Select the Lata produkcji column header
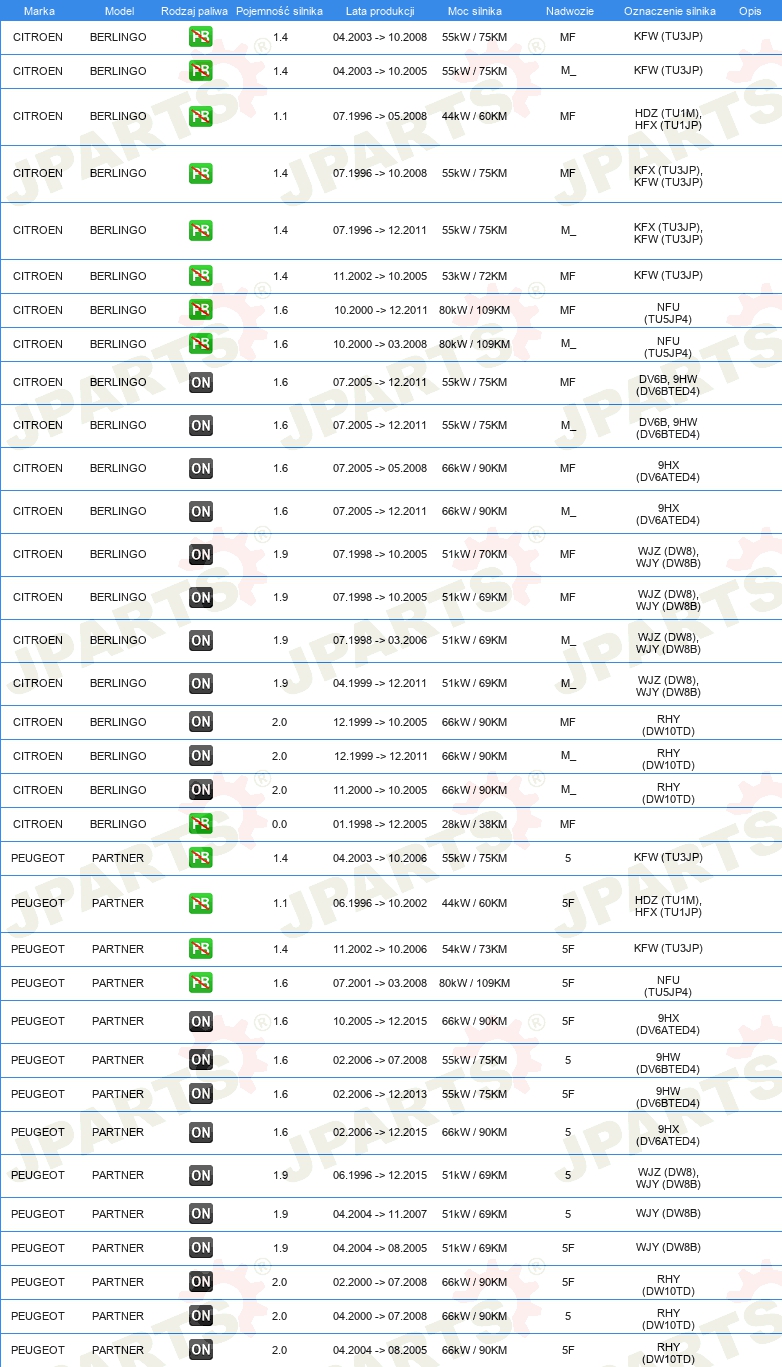 coord(380,11)
